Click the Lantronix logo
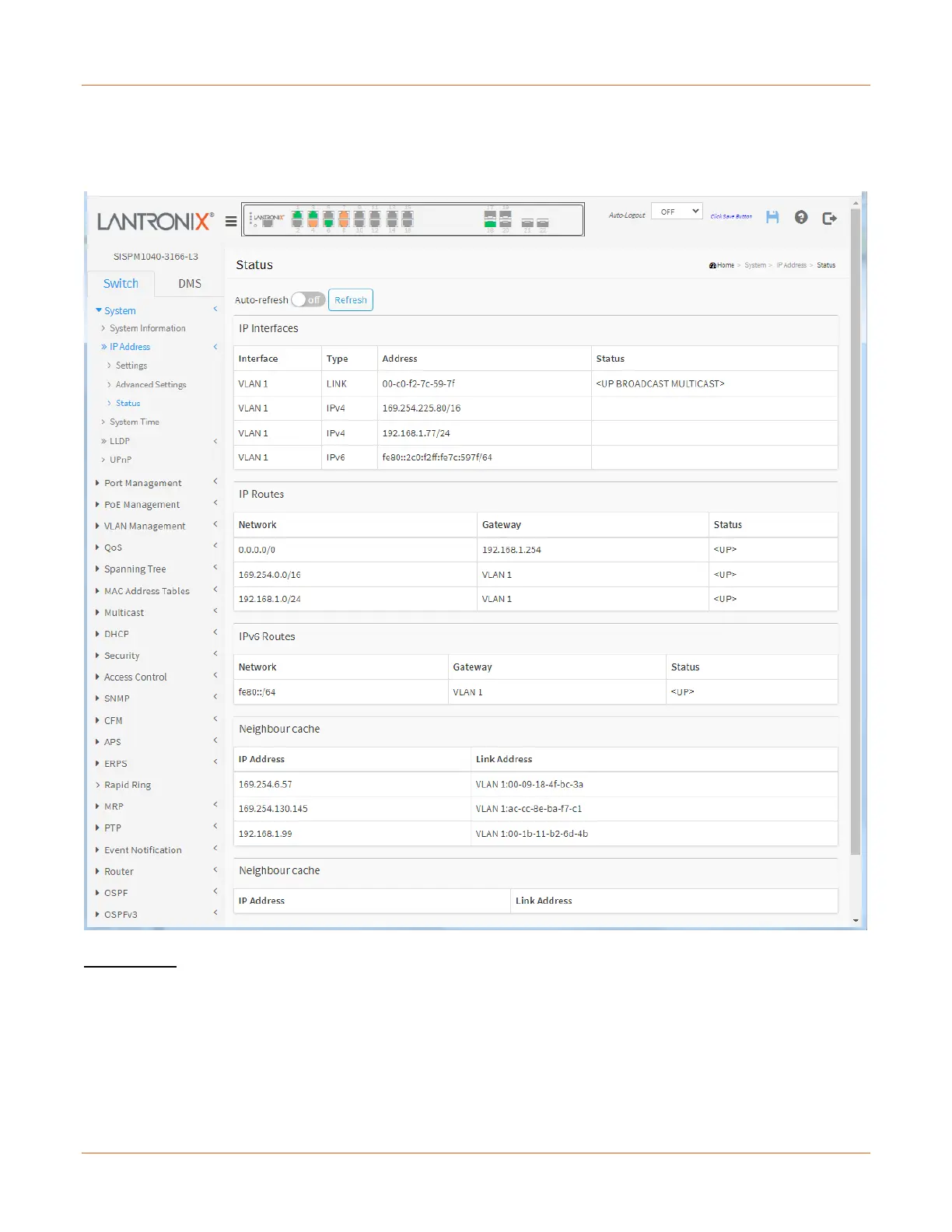 click(155, 222)
